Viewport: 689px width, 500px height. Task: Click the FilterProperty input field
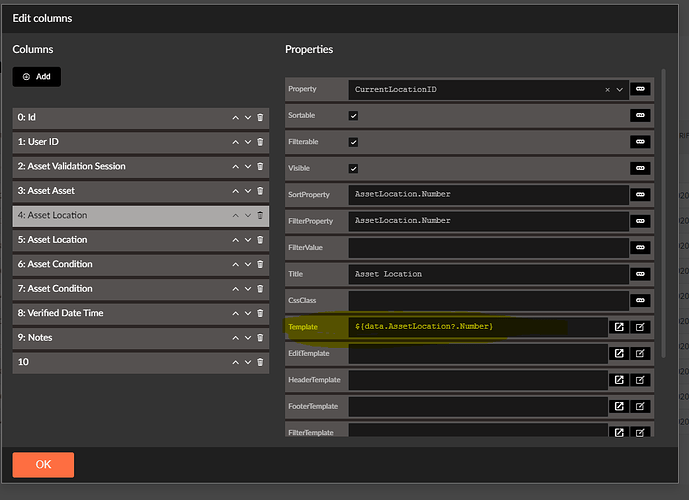coord(489,221)
